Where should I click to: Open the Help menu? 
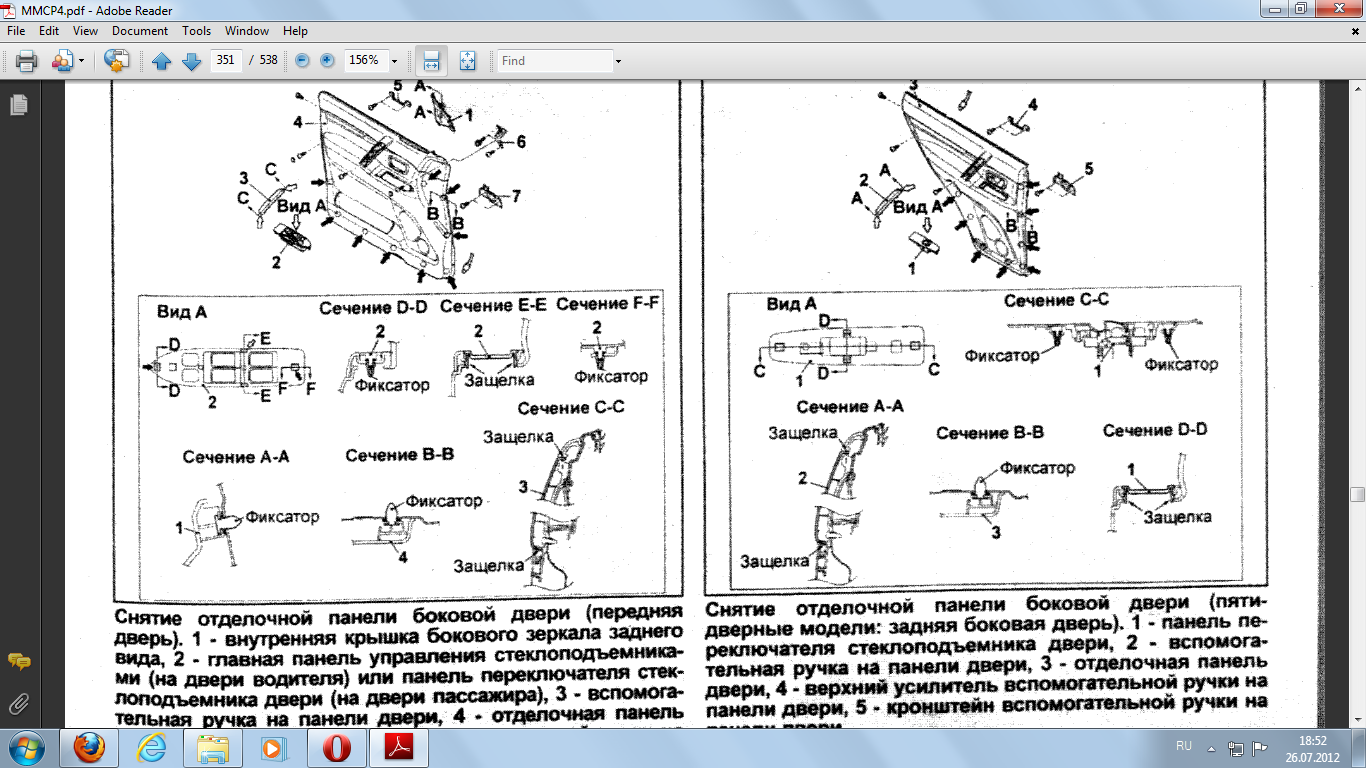coord(295,31)
